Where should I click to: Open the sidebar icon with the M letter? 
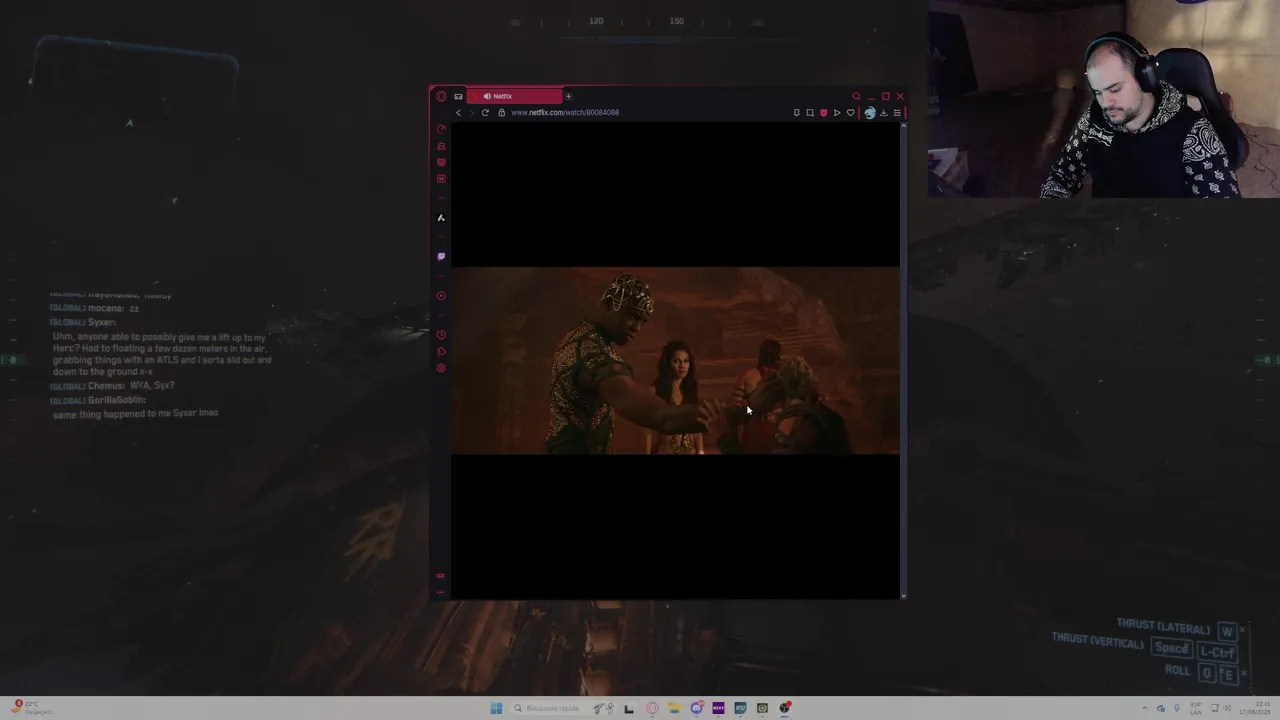[441, 178]
